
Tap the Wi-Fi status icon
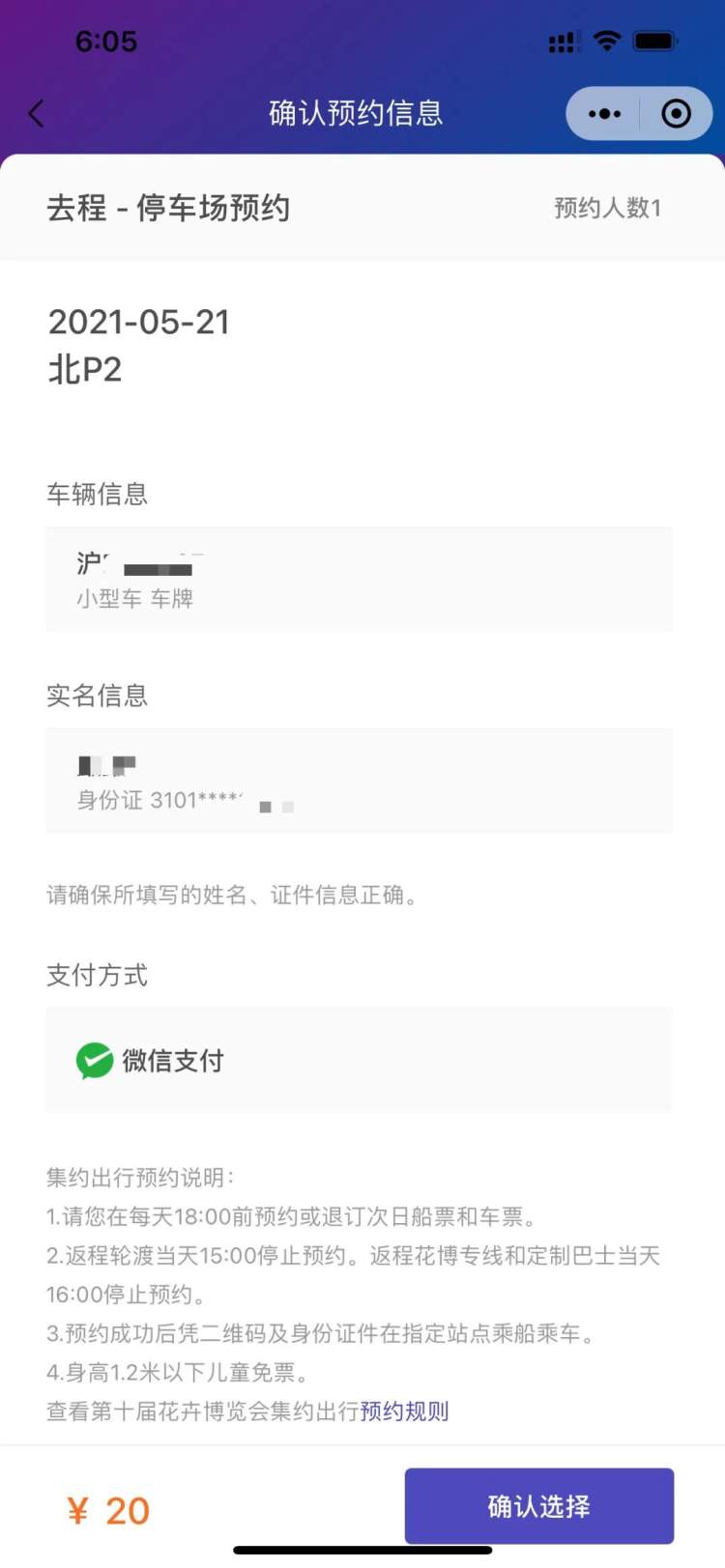click(x=607, y=42)
